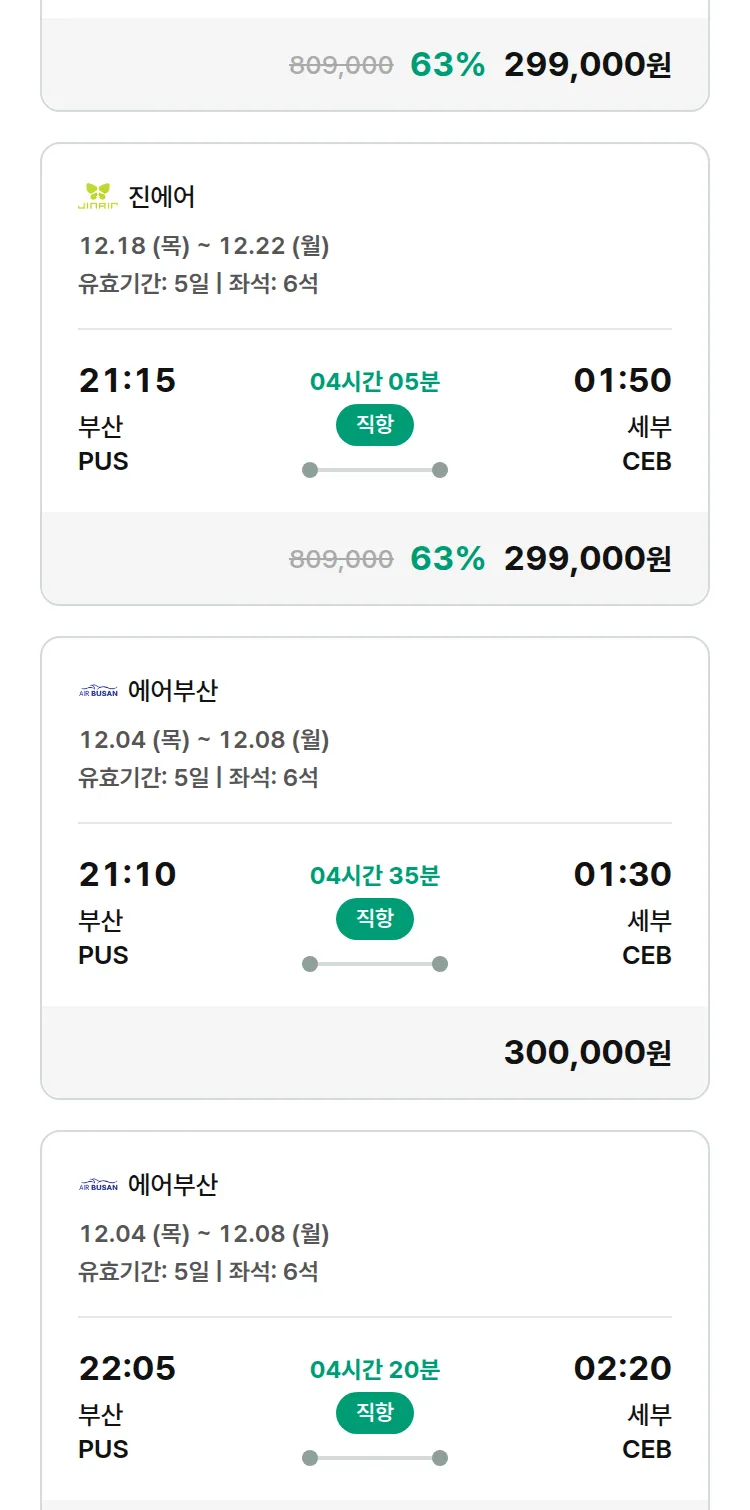This screenshot has height=1510, width=750.
Task: Open the 300,000원 Air Busan fare
Action: point(587,1052)
